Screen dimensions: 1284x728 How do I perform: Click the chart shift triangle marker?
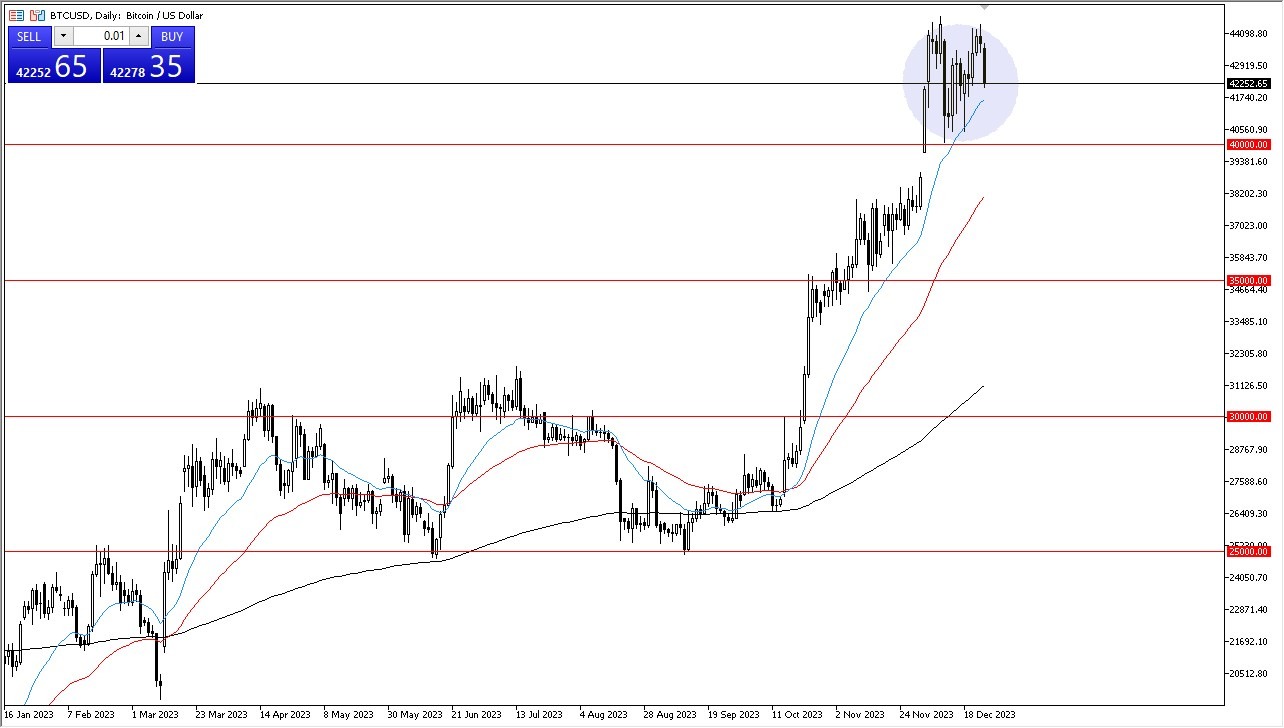(x=984, y=9)
